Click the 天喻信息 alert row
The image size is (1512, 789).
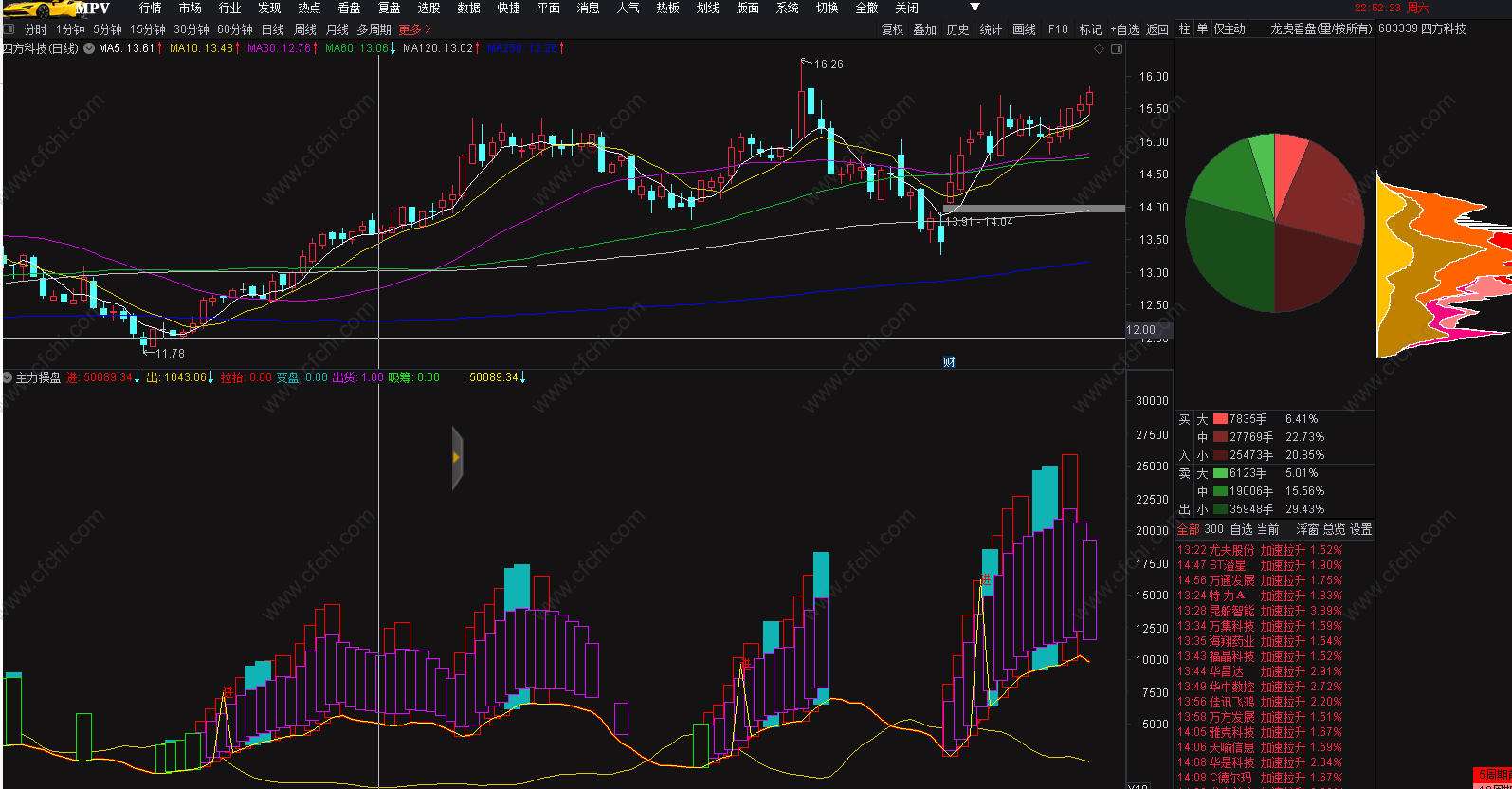click(1261, 747)
